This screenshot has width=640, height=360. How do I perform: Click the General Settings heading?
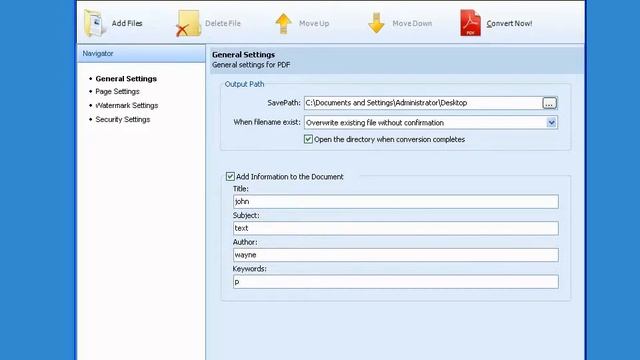[x=243, y=54]
